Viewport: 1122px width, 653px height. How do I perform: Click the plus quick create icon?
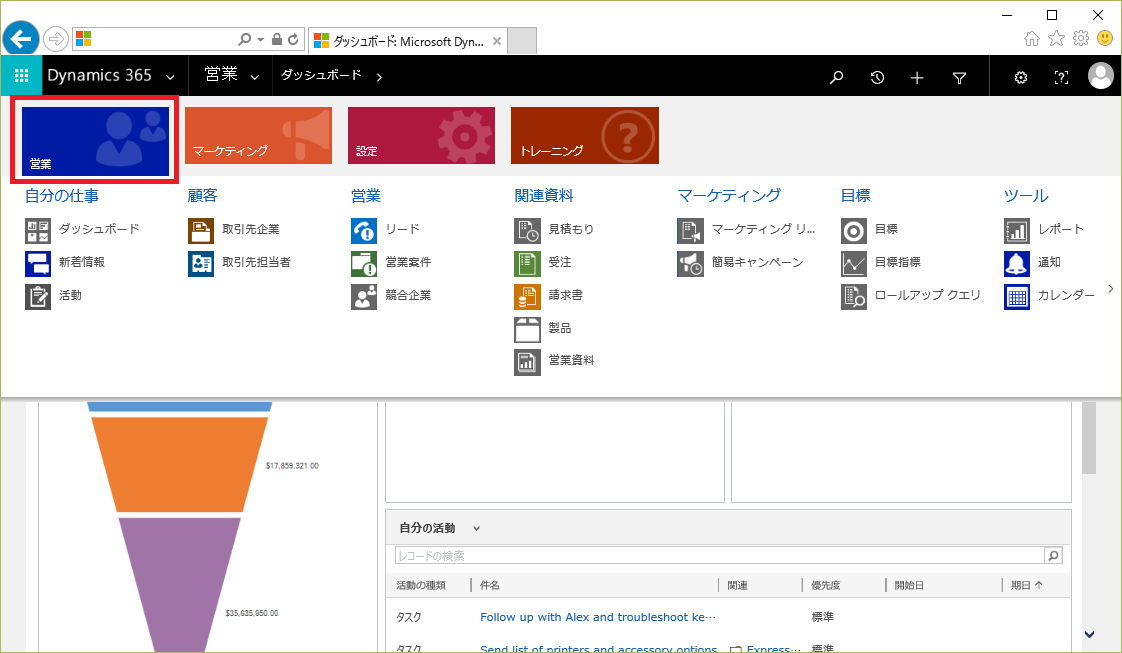click(x=917, y=77)
